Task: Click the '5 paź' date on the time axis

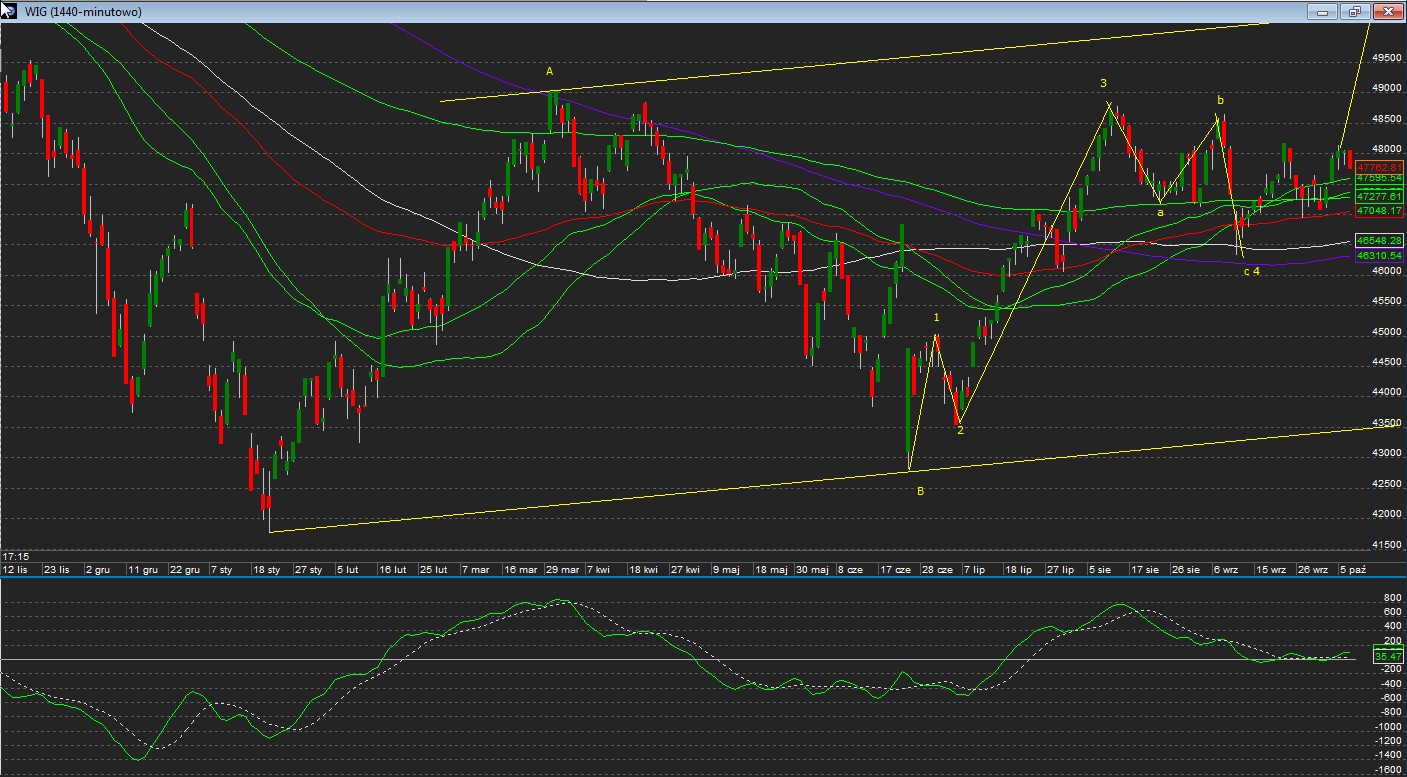Action: click(x=1352, y=569)
